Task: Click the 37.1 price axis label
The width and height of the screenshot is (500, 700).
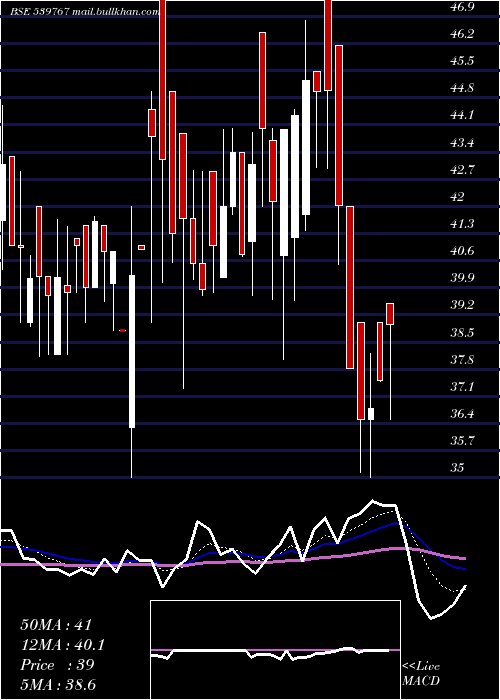Action: coord(462,387)
